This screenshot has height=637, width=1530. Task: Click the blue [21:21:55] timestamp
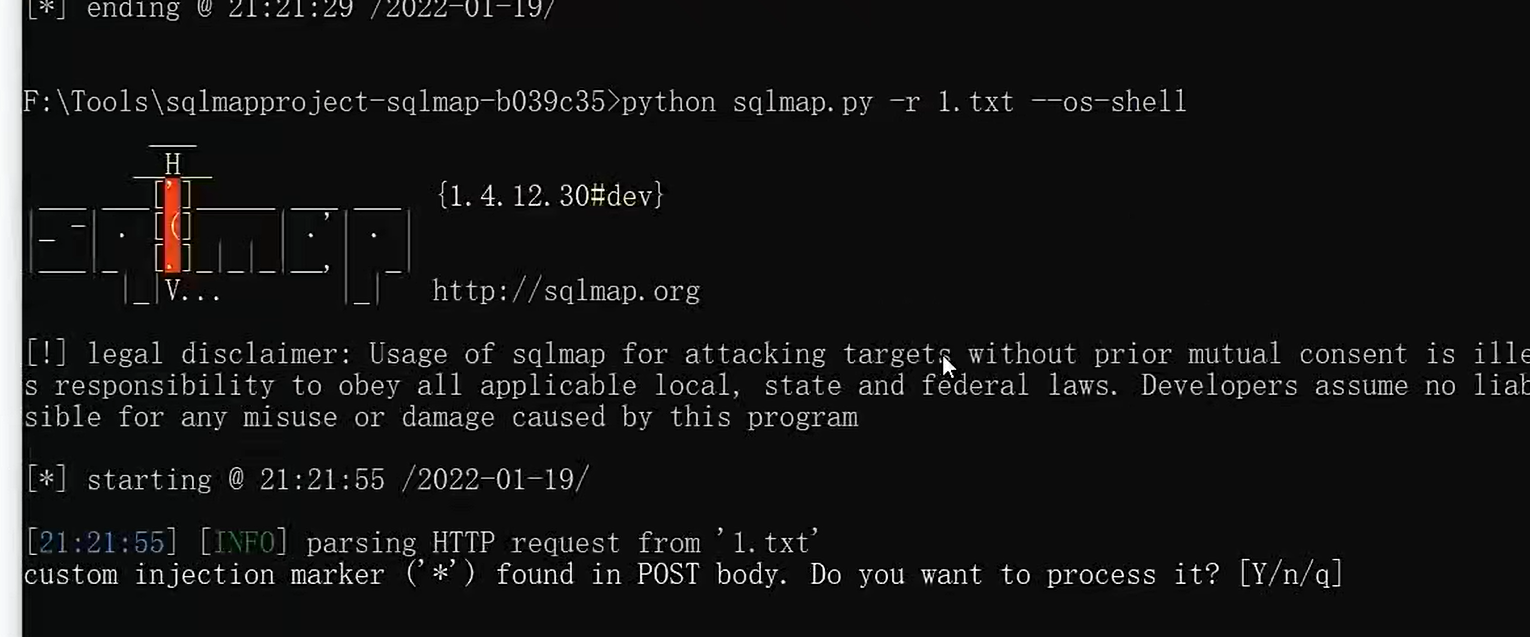point(101,543)
